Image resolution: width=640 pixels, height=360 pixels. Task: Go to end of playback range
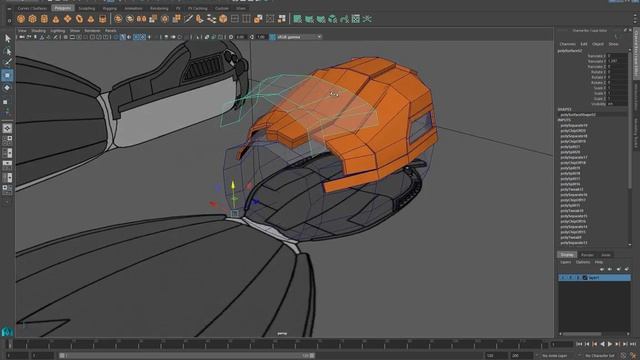click(633, 344)
